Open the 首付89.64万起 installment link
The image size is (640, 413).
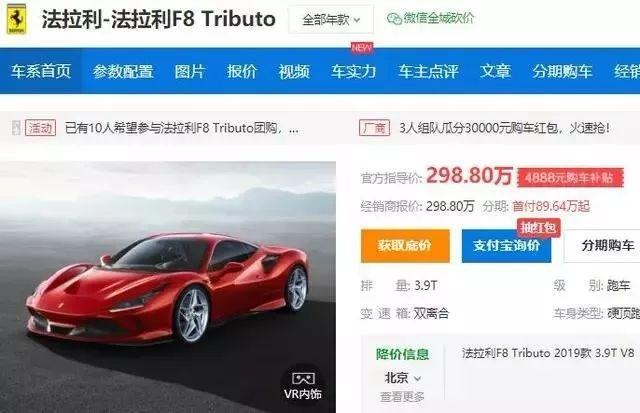tap(551, 206)
